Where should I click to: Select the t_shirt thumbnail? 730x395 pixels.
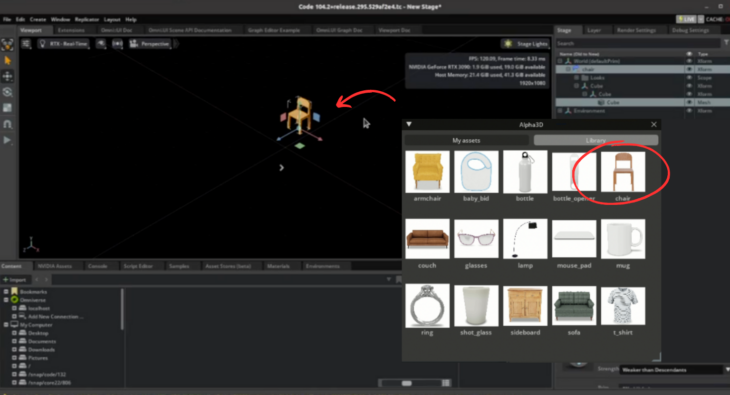(623, 306)
